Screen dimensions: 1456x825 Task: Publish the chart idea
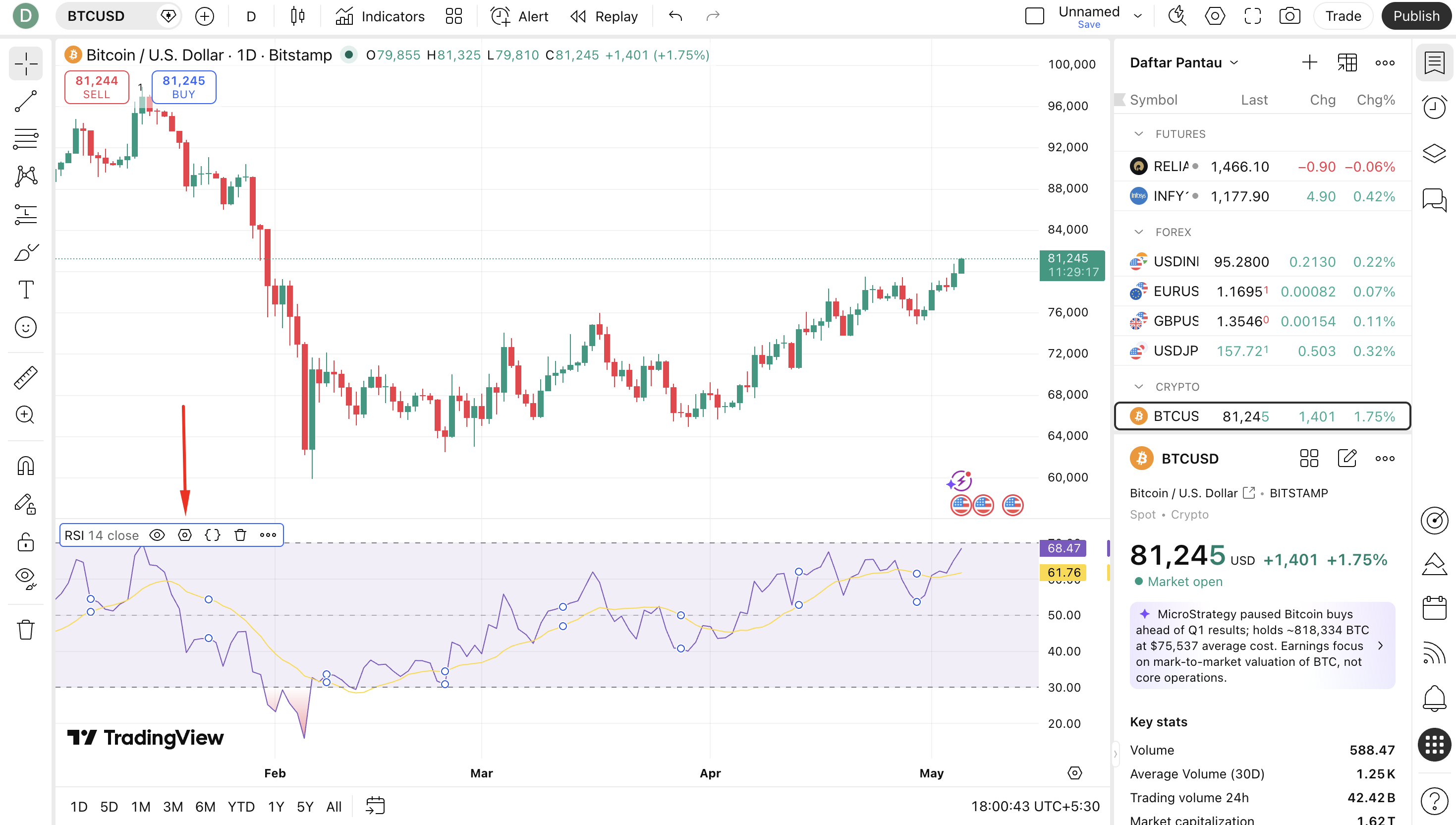[x=1416, y=16]
